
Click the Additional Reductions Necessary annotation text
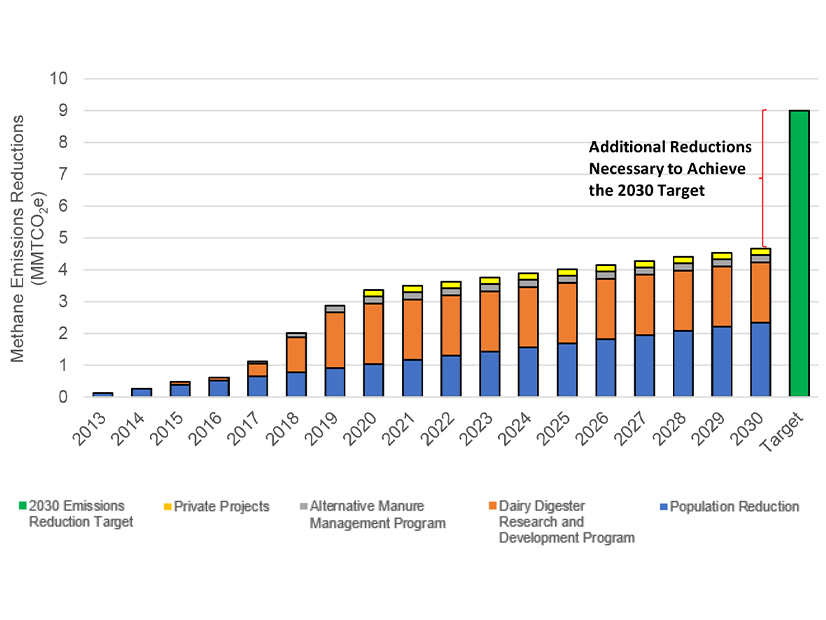click(668, 168)
